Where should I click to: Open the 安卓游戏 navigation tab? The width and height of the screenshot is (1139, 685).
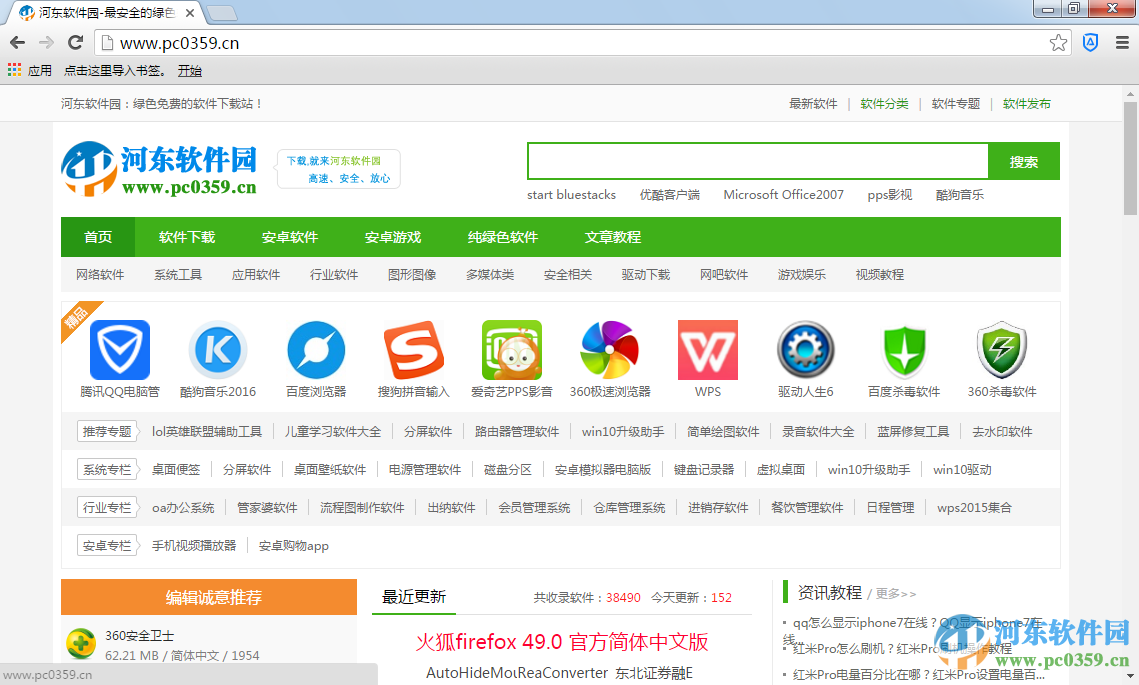click(x=393, y=237)
